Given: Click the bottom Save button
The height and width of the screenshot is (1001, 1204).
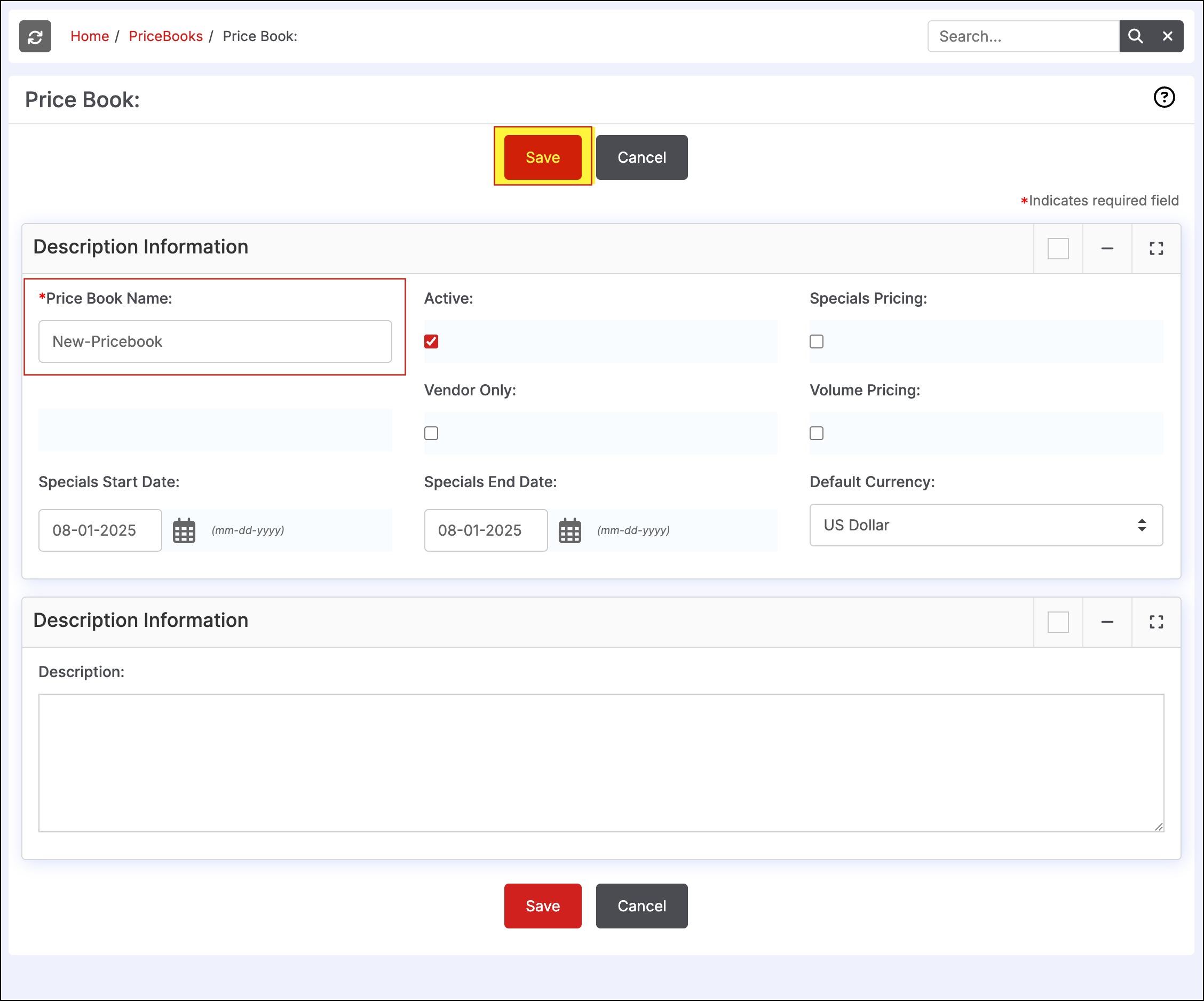Looking at the screenshot, I should click(x=543, y=906).
